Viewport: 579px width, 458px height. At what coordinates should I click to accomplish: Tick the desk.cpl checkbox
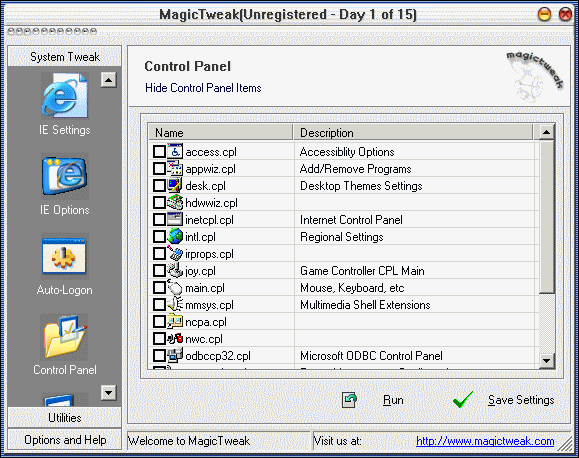159,186
